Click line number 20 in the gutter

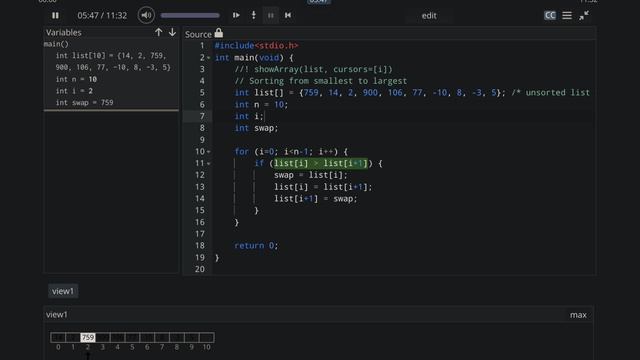[200, 269]
